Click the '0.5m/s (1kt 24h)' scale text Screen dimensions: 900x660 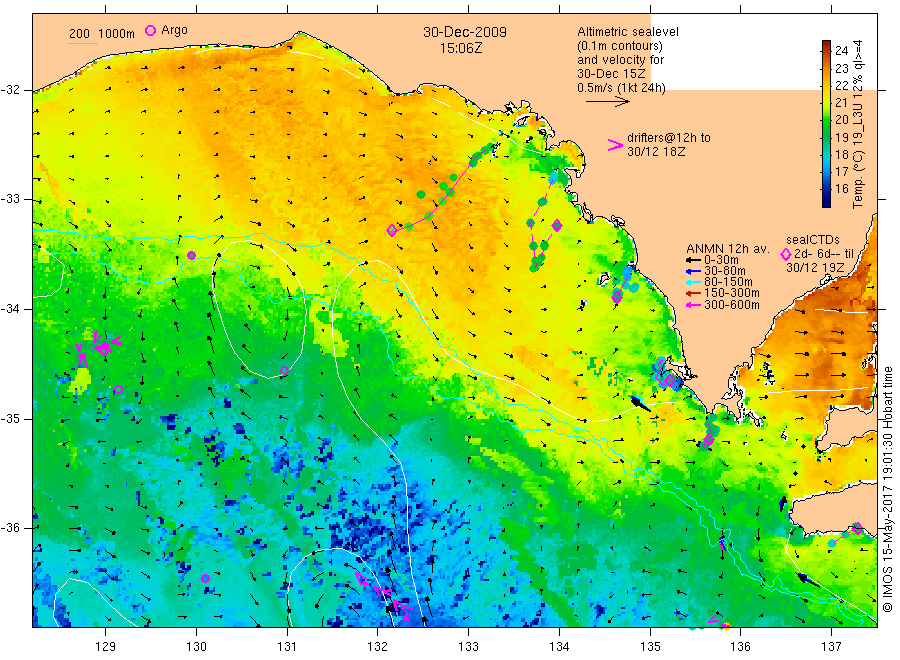tap(622, 88)
